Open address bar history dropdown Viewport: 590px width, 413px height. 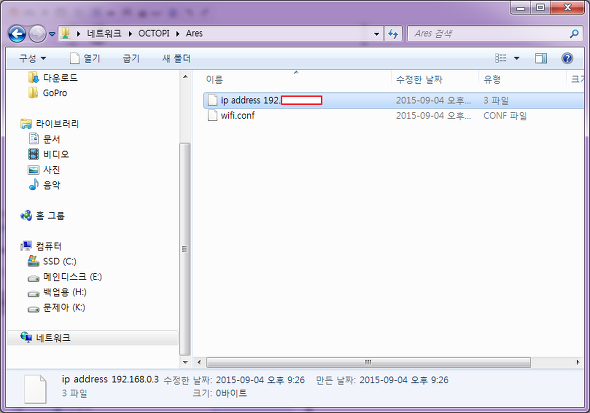(377, 34)
